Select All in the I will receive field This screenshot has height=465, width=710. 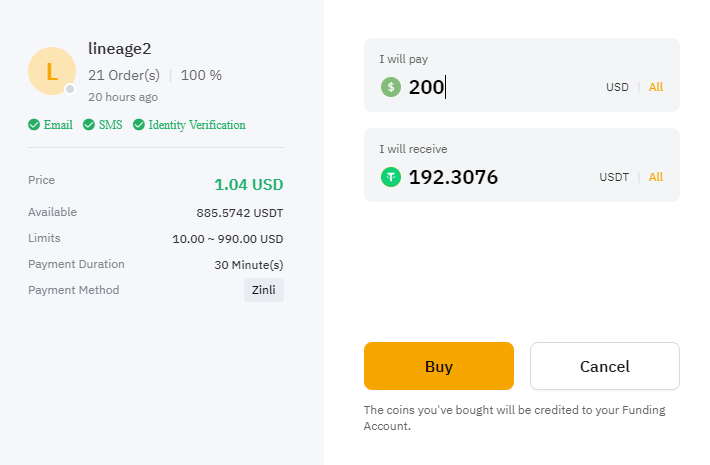tap(656, 177)
